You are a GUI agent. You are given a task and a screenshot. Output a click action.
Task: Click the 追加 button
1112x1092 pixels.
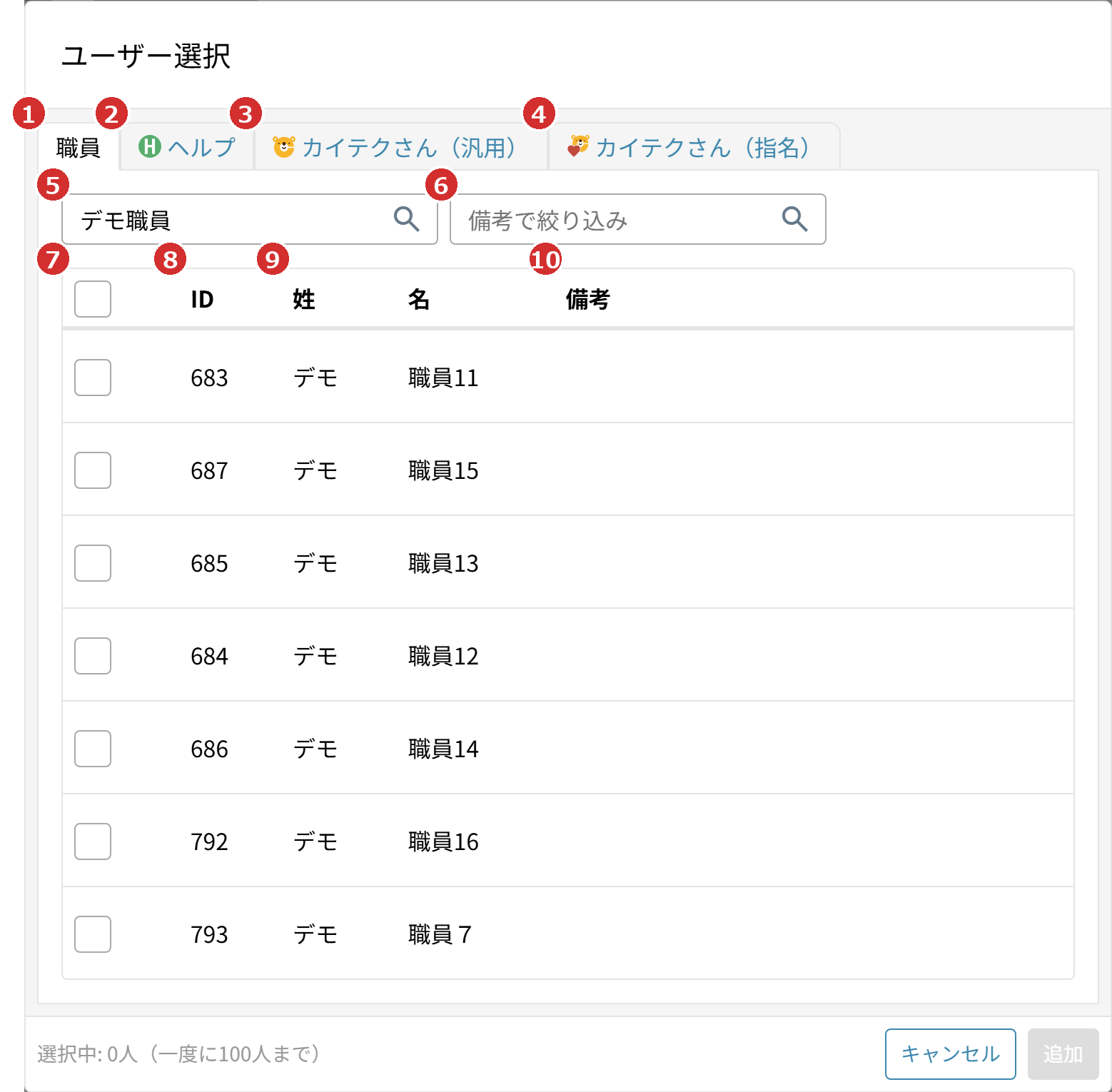[x=1063, y=1053]
